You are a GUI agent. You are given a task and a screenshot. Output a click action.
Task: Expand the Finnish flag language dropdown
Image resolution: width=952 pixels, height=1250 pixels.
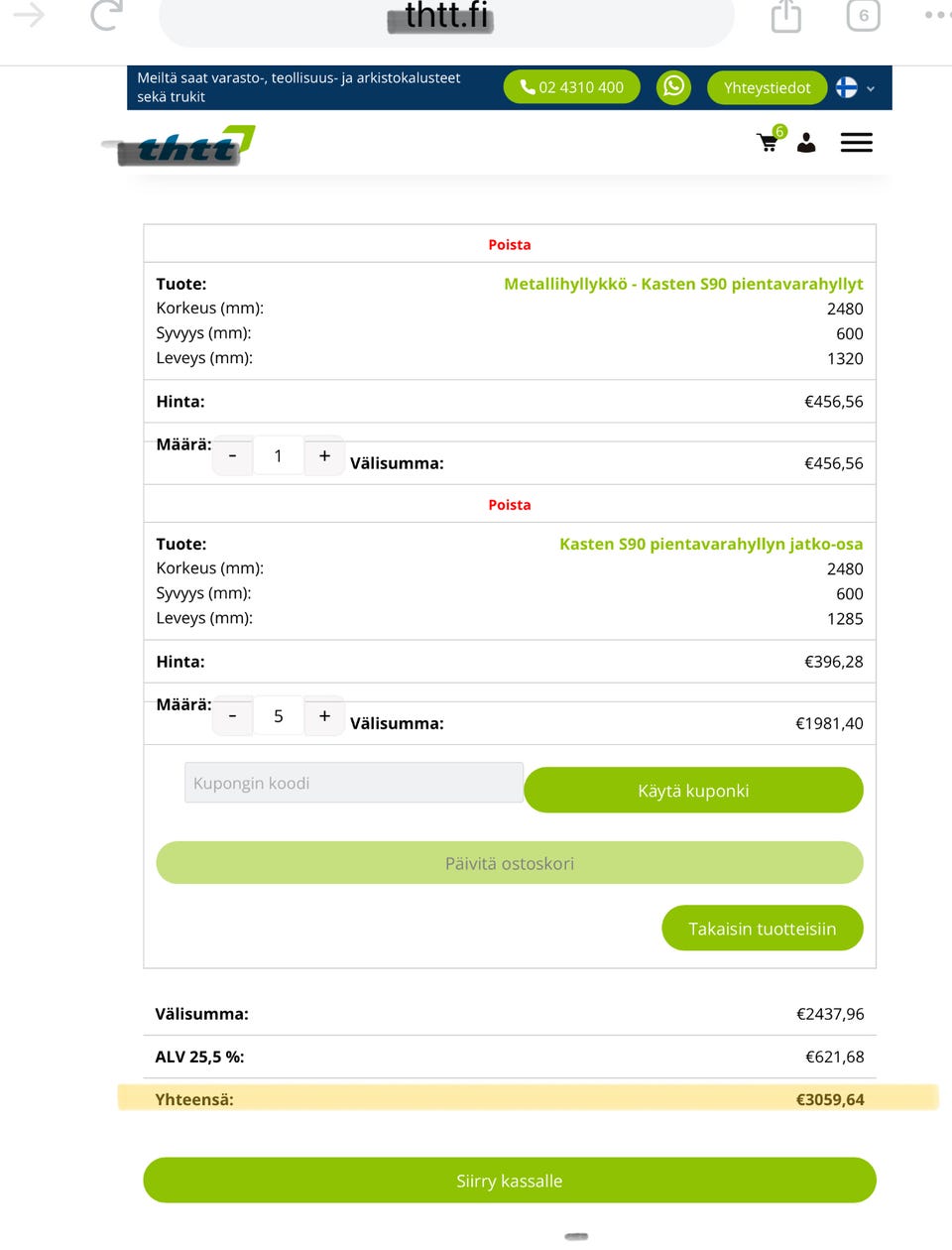pos(855,87)
